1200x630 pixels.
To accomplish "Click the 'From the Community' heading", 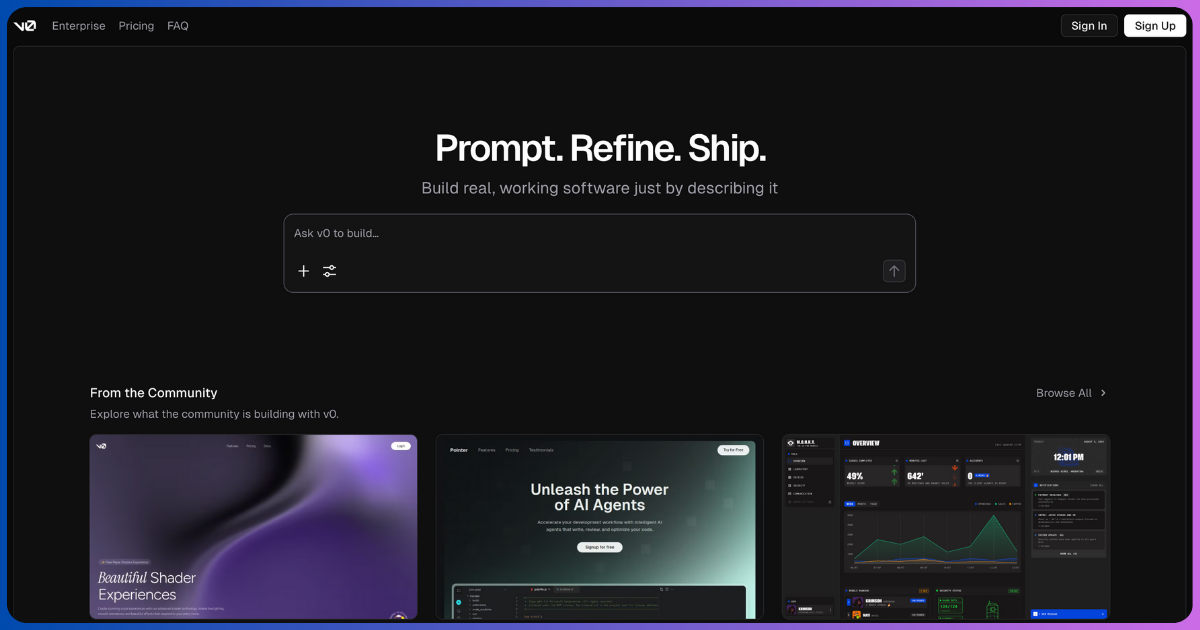I will [154, 393].
